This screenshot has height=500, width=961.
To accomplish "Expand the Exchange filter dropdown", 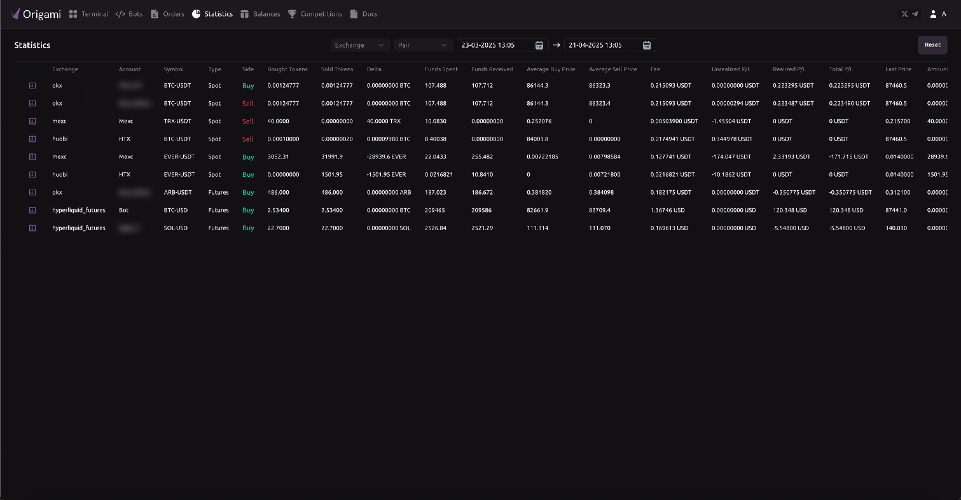I will coord(360,45).
